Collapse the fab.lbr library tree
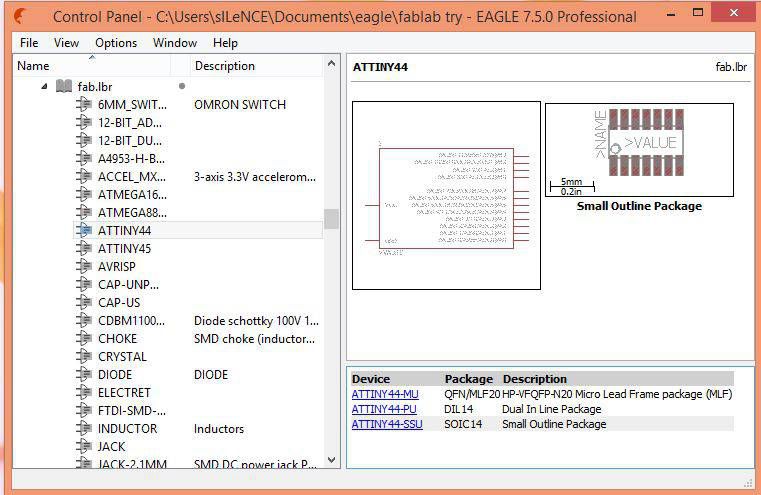Image resolution: width=761 pixels, height=495 pixels. pos(44,86)
